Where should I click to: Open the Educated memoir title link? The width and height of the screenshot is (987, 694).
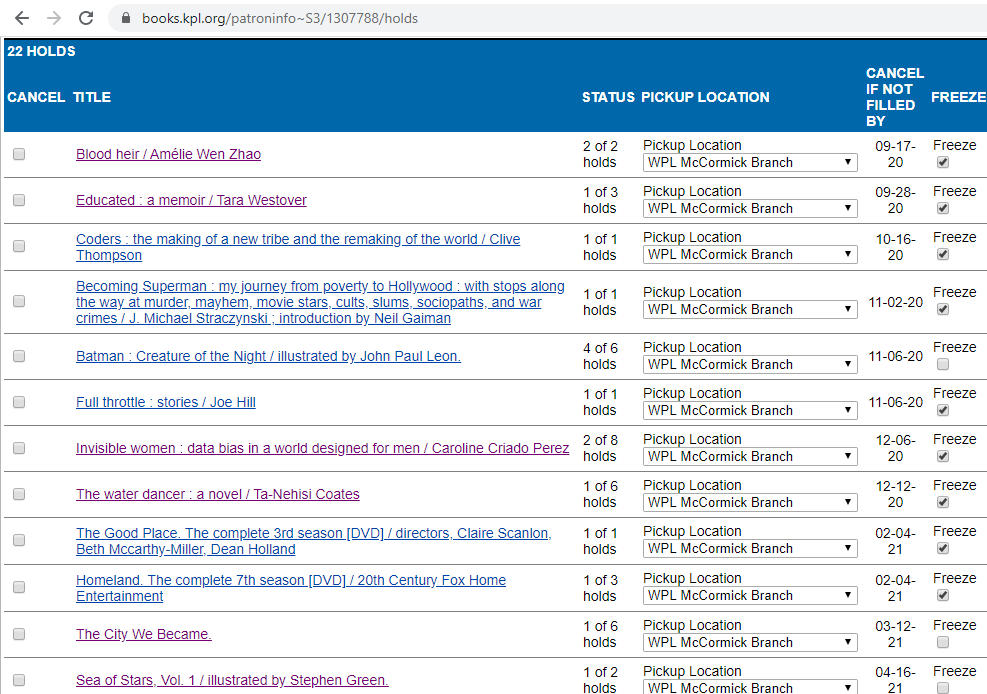tap(191, 200)
